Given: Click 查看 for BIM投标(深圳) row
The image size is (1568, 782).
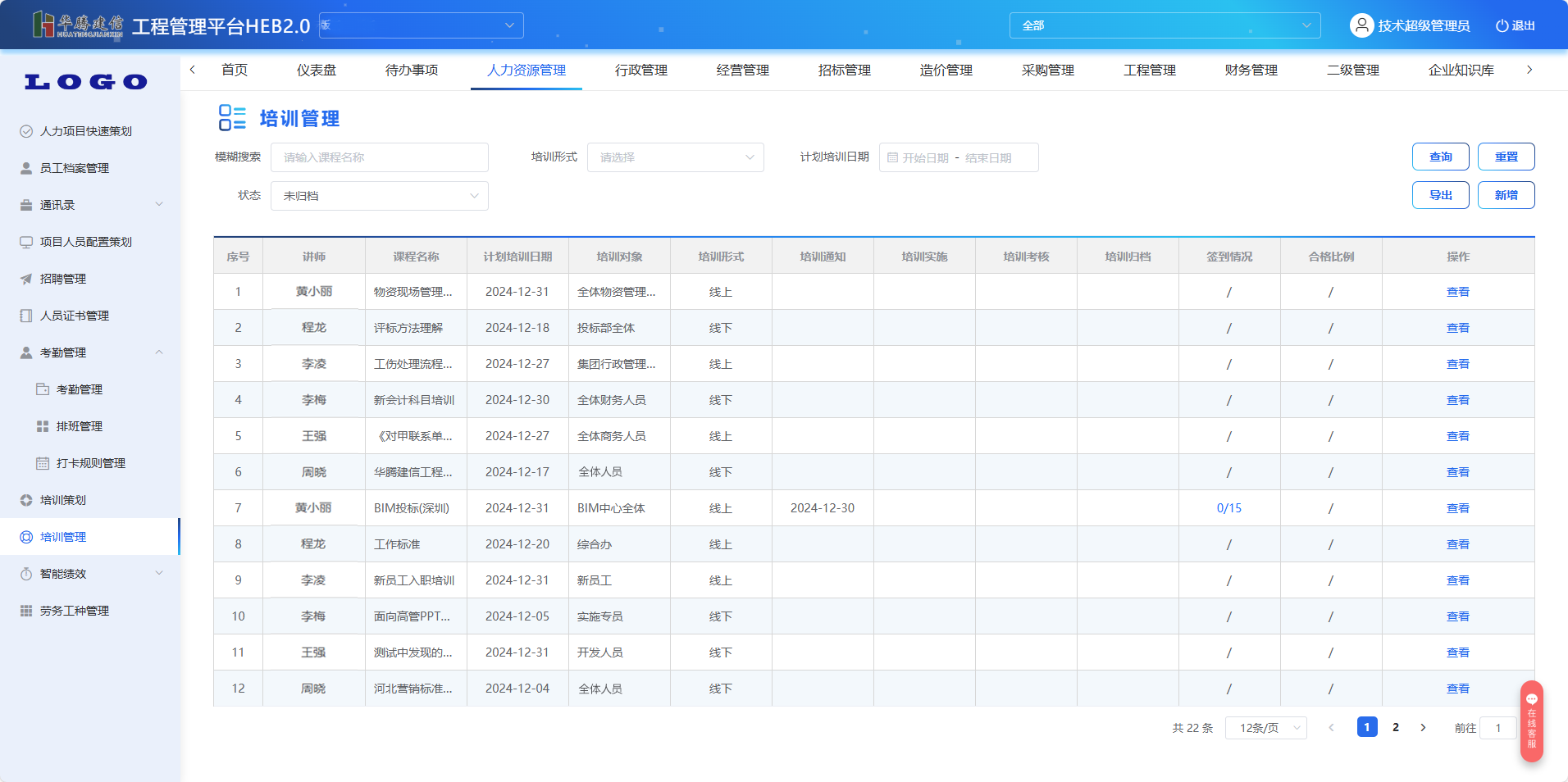Looking at the screenshot, I should (1458, 508).
